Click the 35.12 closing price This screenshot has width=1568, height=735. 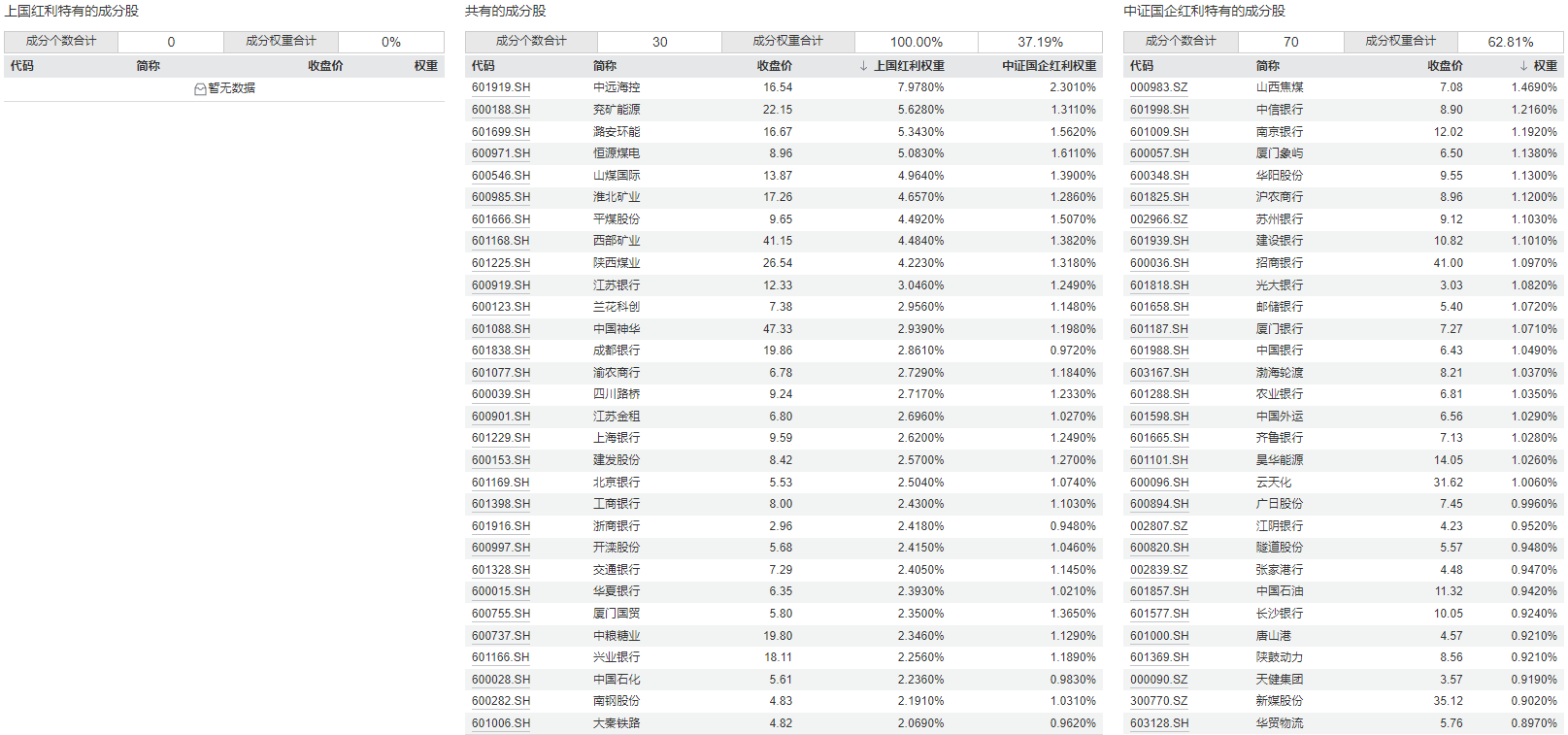[x=1448, y=701]
